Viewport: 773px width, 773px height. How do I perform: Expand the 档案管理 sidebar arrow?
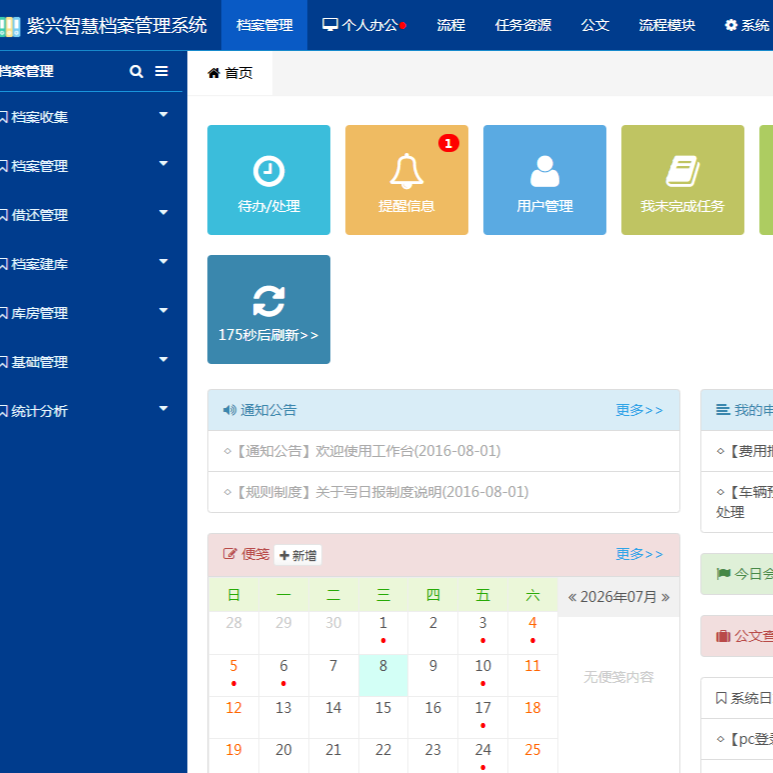pos(164,163)
